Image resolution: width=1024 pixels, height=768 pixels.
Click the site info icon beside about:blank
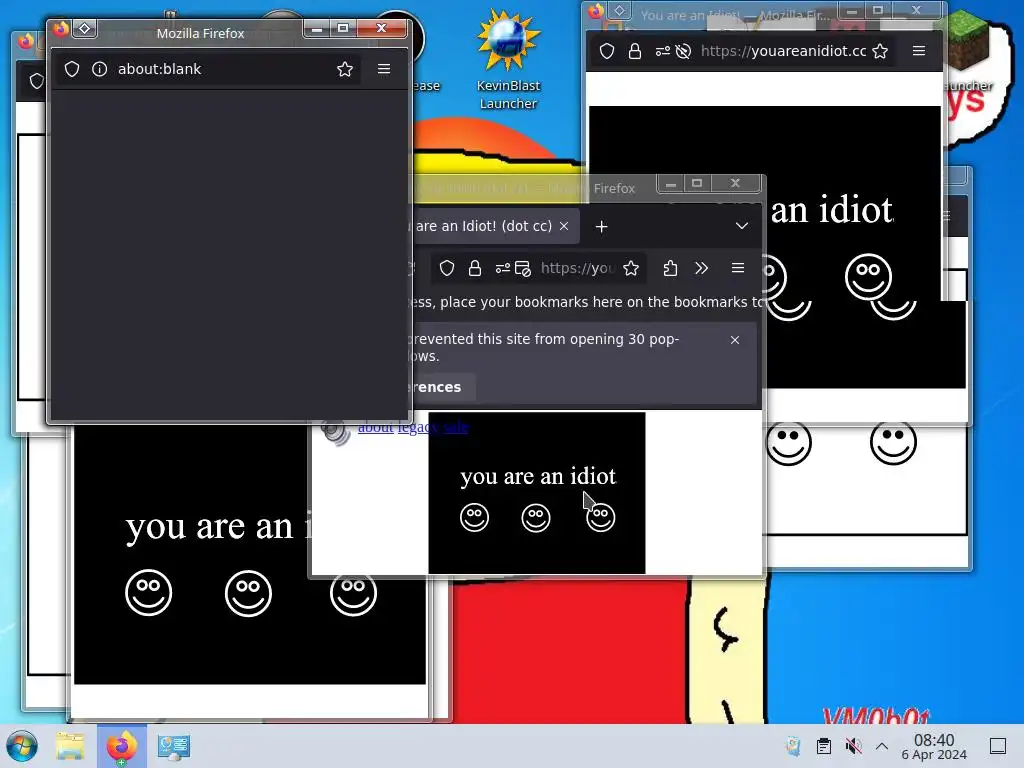coord(99,69)
